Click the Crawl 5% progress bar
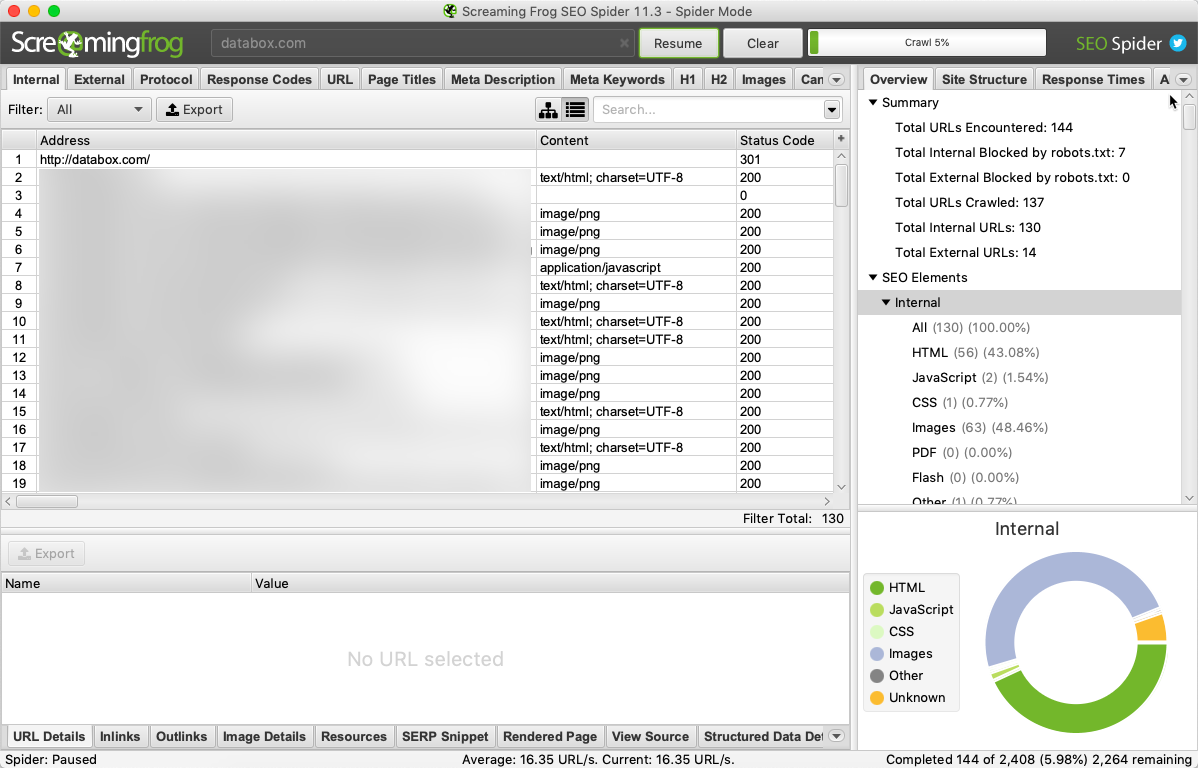Image resolution: width=1198 pixels, height=768 pixels. [x=927, y=43]
